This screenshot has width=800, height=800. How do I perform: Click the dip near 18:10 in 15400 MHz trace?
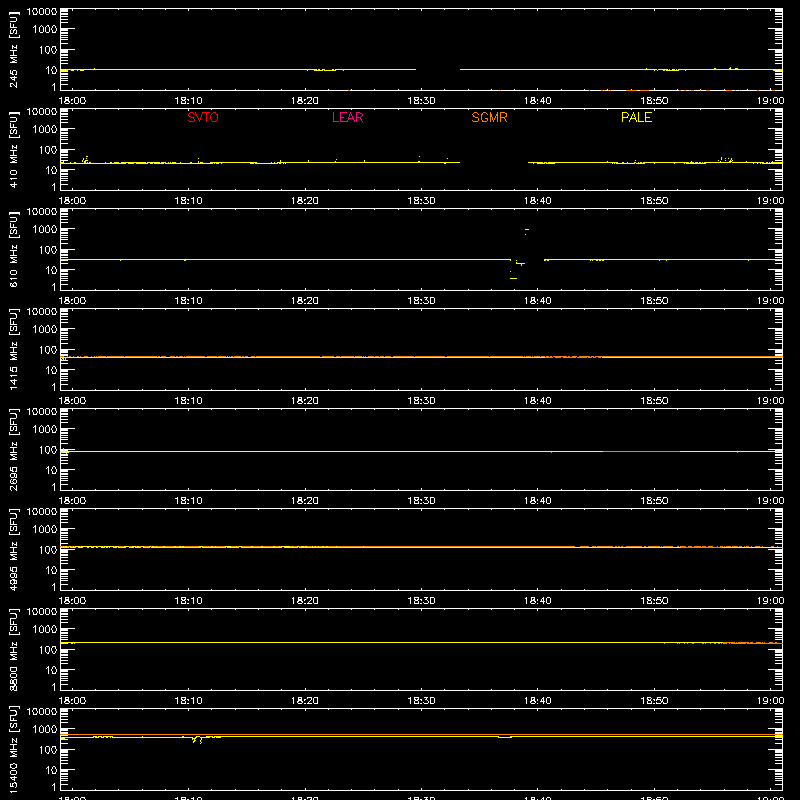pos(197,739)
